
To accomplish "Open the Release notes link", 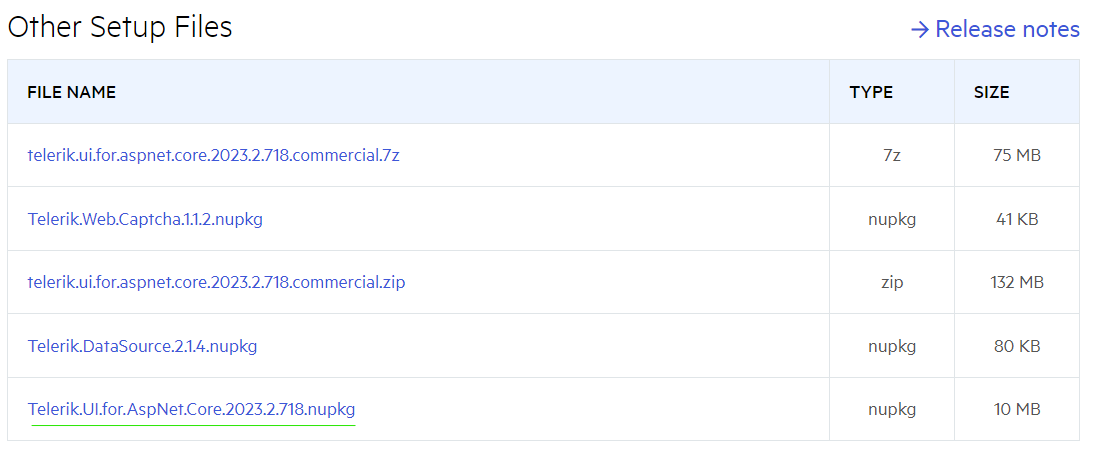I will pos(1006,30).
